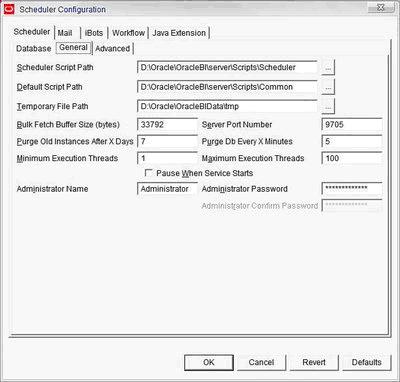Click the Administrator Password field

[352, 189]
